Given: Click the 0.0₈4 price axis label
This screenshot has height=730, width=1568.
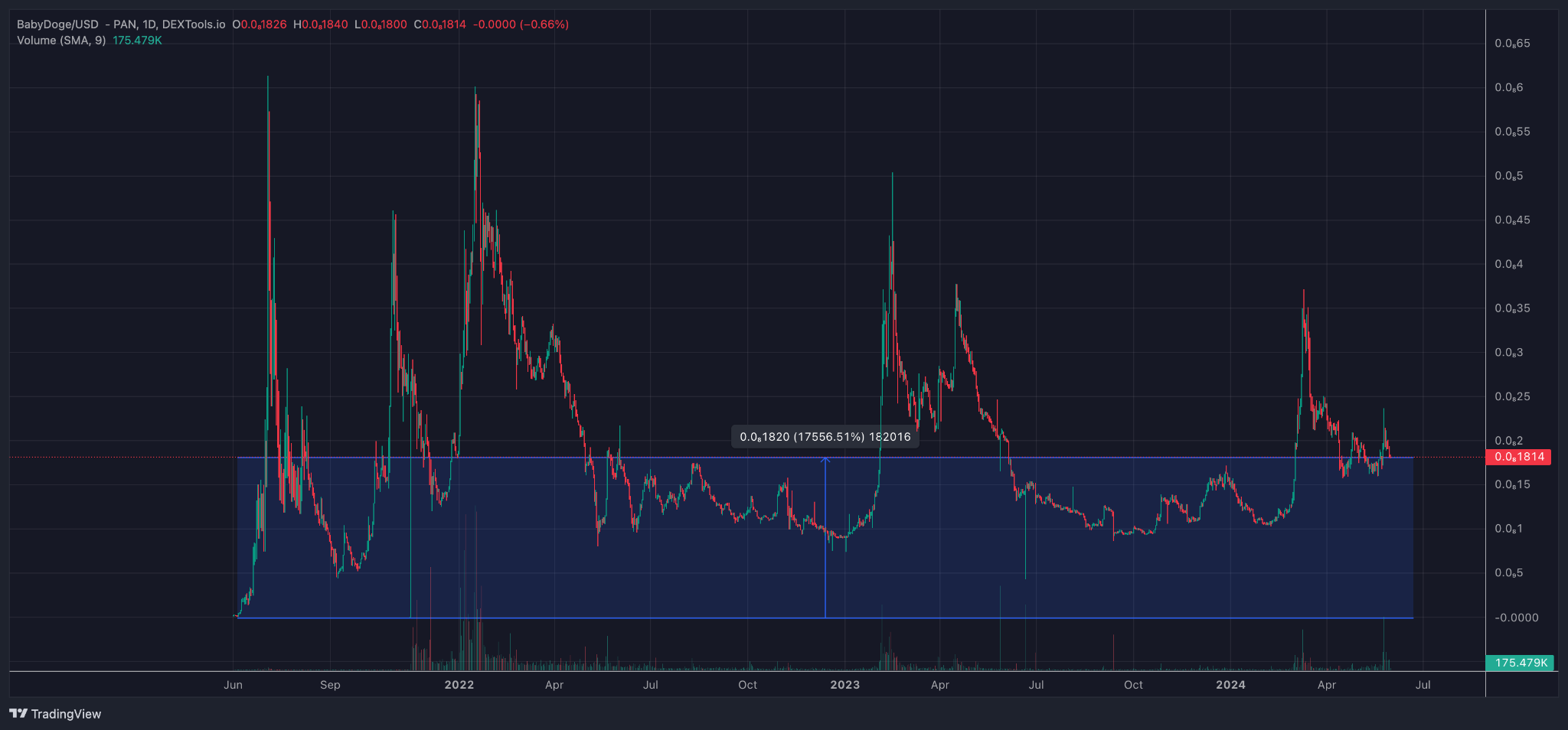Looking at the screenshot, I should coord(1509,265).
